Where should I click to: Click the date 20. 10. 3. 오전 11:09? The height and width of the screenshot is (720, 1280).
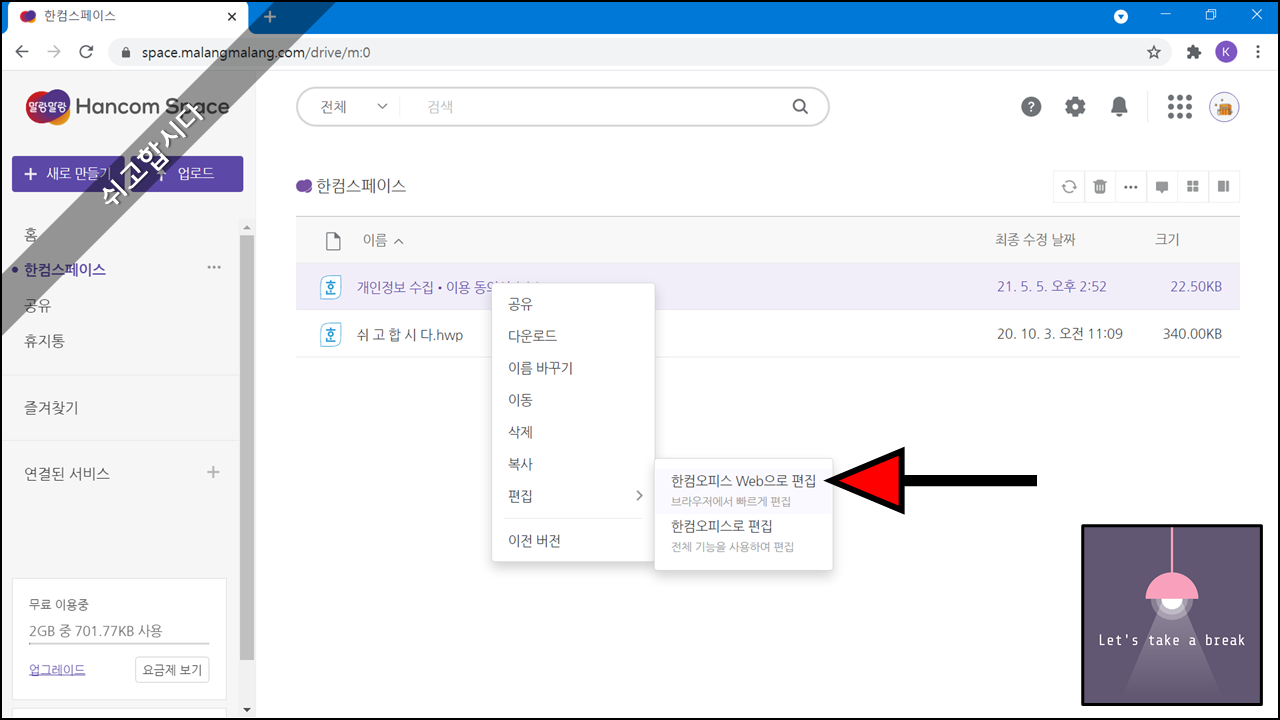[x=1060, y=334]
